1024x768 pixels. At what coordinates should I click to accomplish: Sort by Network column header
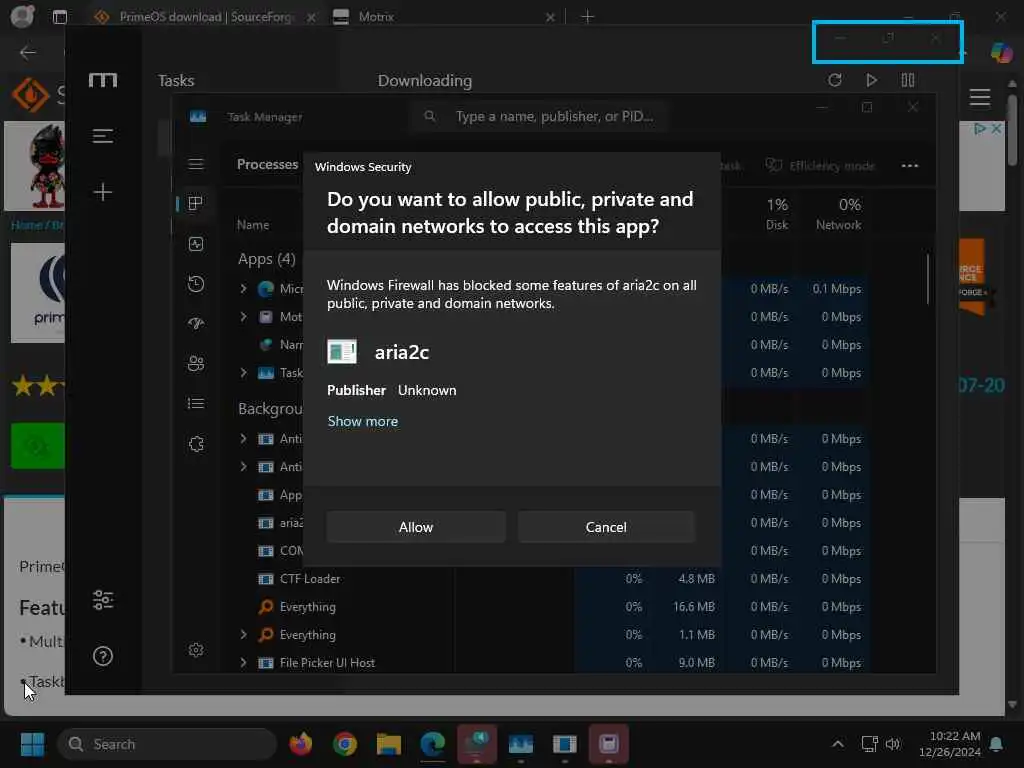(x=839, y=214)
